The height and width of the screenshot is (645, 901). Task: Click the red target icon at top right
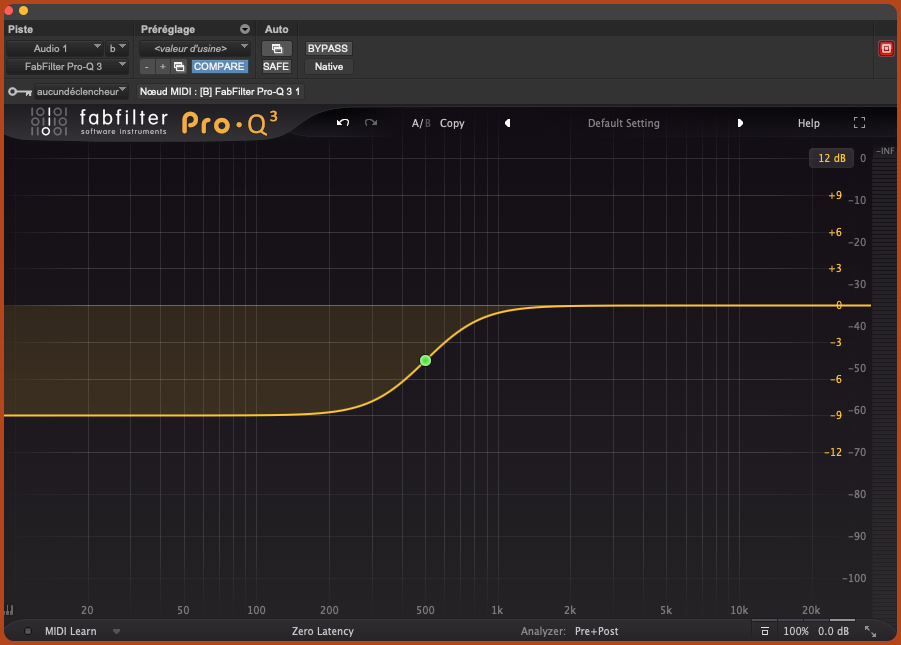[885, 48]
